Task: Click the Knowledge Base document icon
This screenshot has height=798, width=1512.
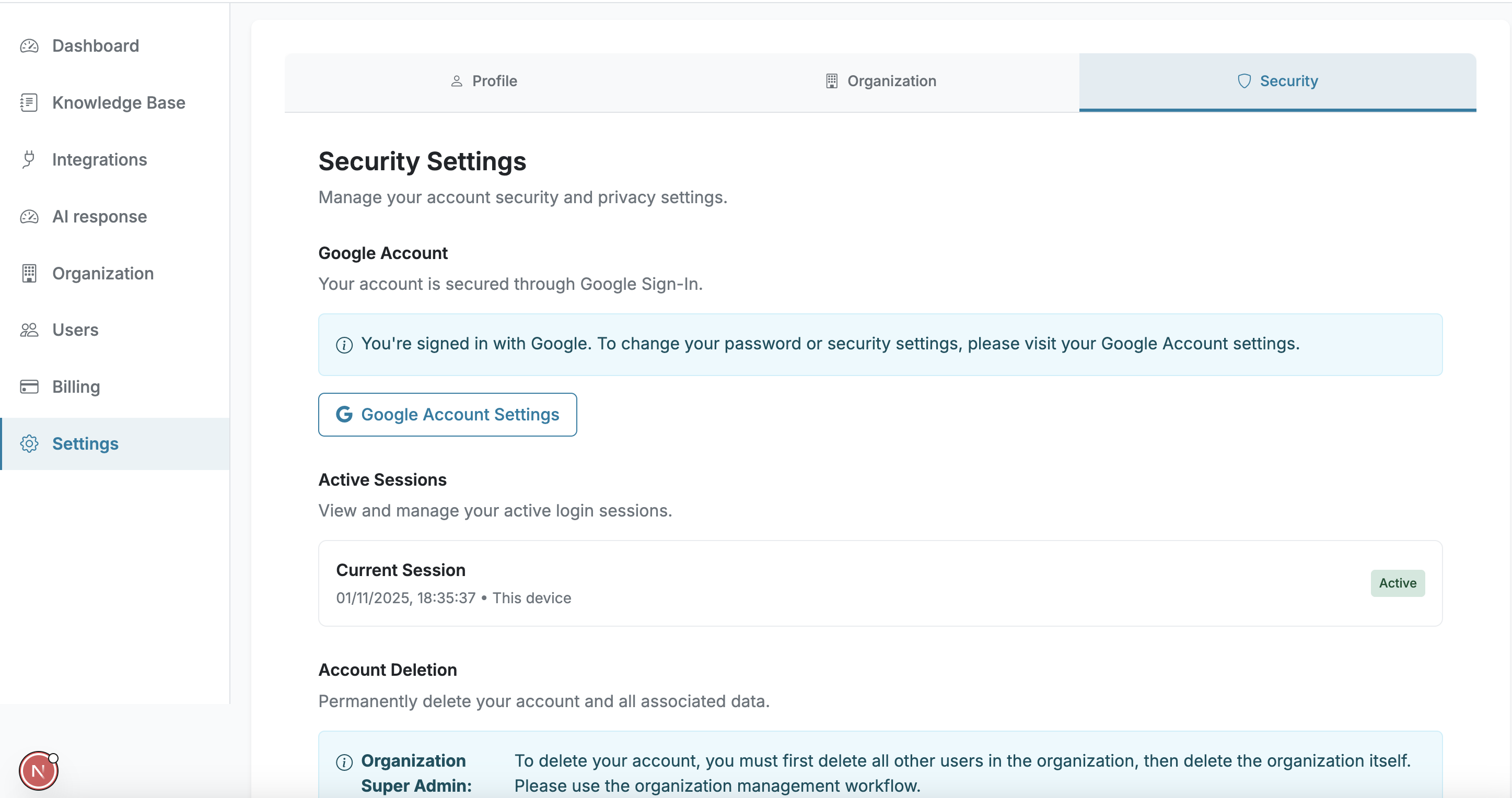Action: coord(29,103)
